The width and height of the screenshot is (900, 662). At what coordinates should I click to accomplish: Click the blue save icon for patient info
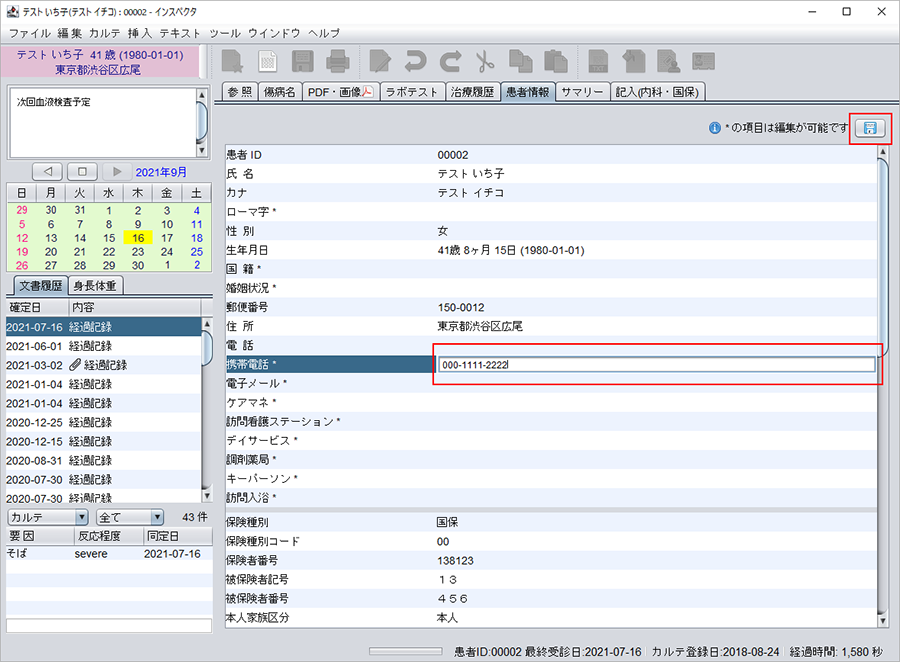pos(870,128)
